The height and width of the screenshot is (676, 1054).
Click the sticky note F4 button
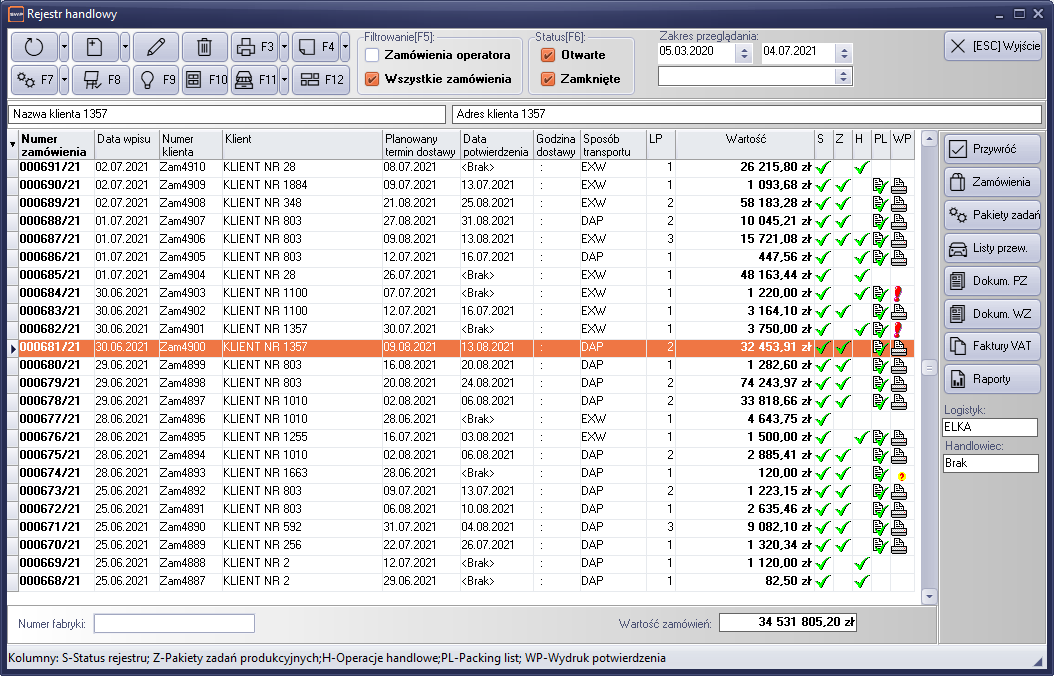(315, 46)
